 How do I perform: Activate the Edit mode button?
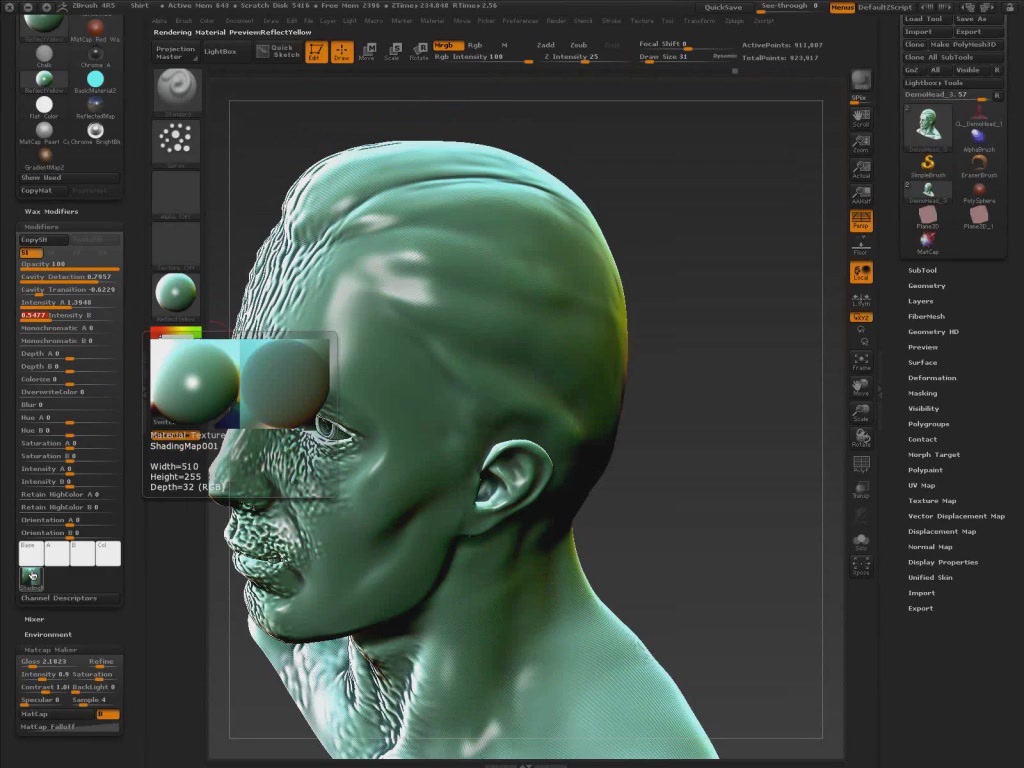click(316, 52)
